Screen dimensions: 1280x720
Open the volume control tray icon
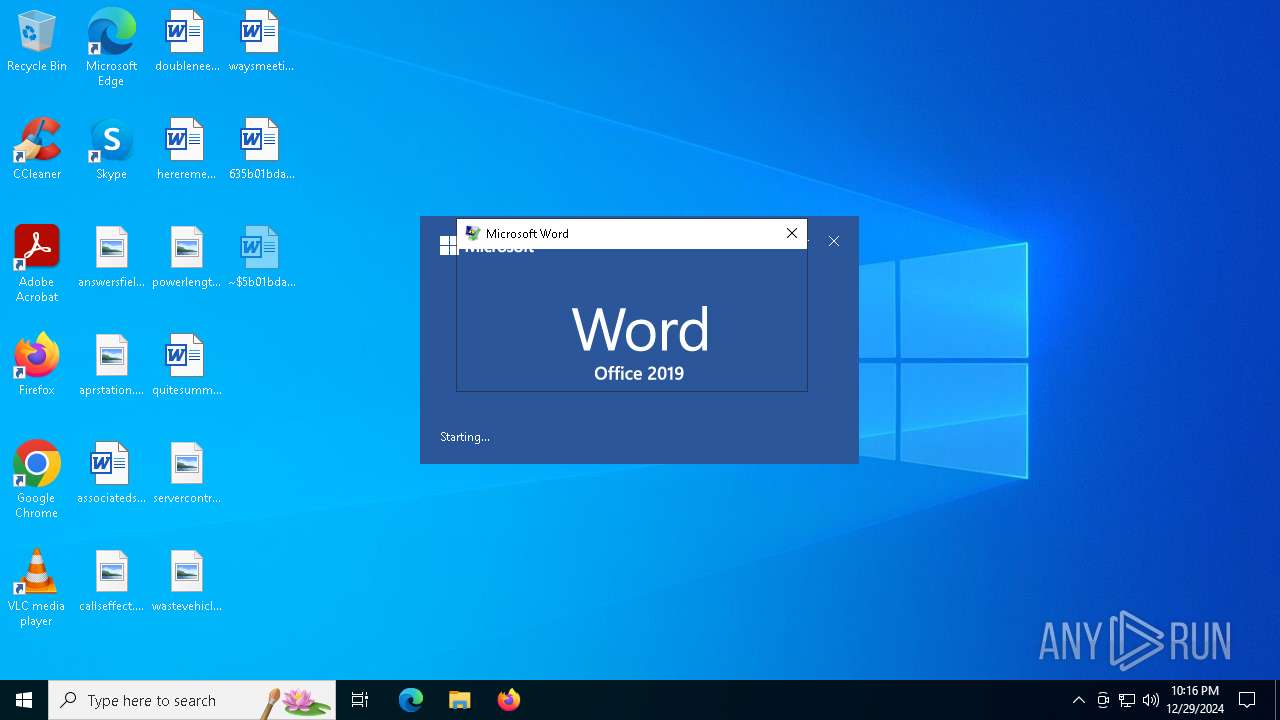tap(1151, 700)
